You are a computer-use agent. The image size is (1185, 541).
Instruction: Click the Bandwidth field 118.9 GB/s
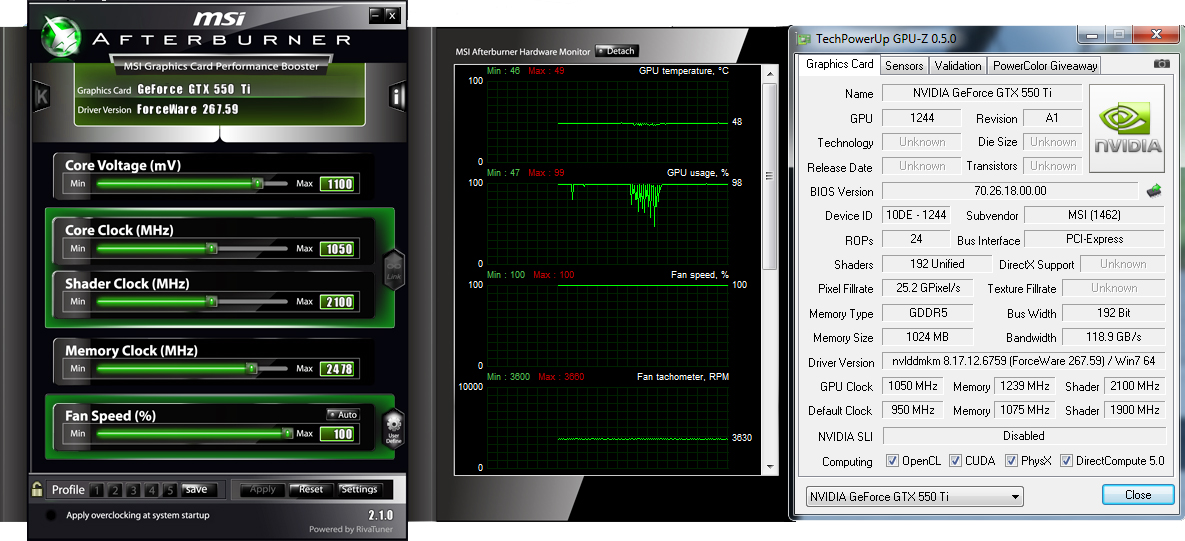(1113, 336)
